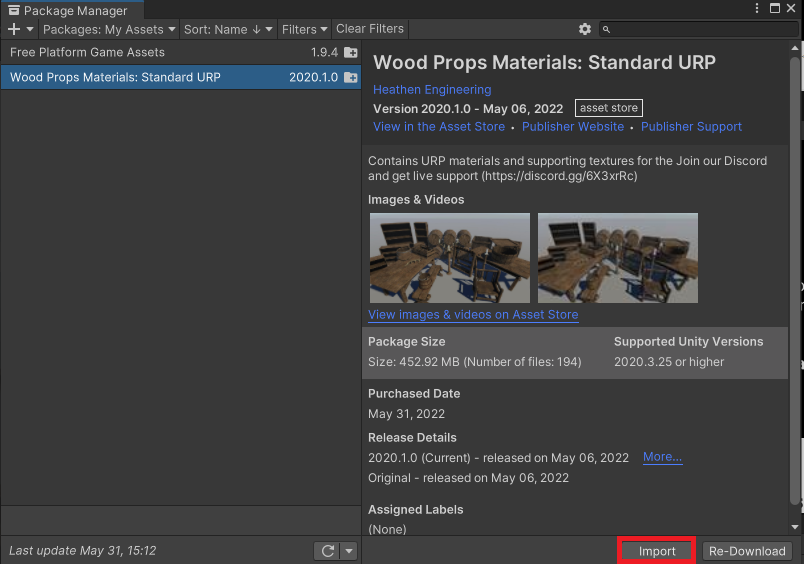Click the scrollbar down arrow
The width and height of the screenshot is (804, 564).
click(x=795, y=527)
